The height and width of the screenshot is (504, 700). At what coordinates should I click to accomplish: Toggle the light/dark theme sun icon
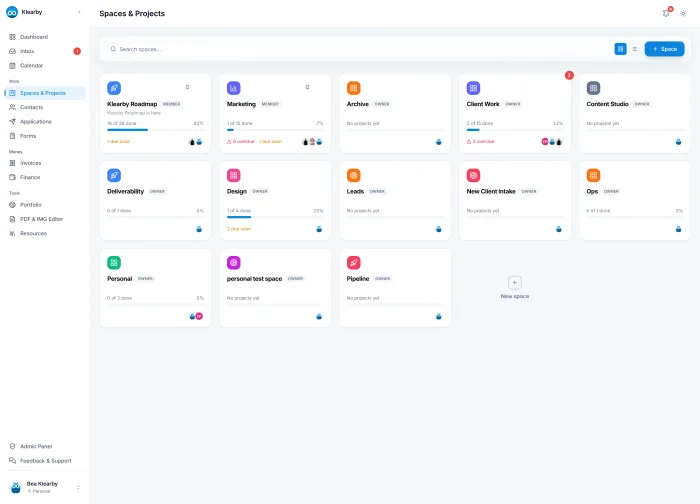click(x=683, y=13)
